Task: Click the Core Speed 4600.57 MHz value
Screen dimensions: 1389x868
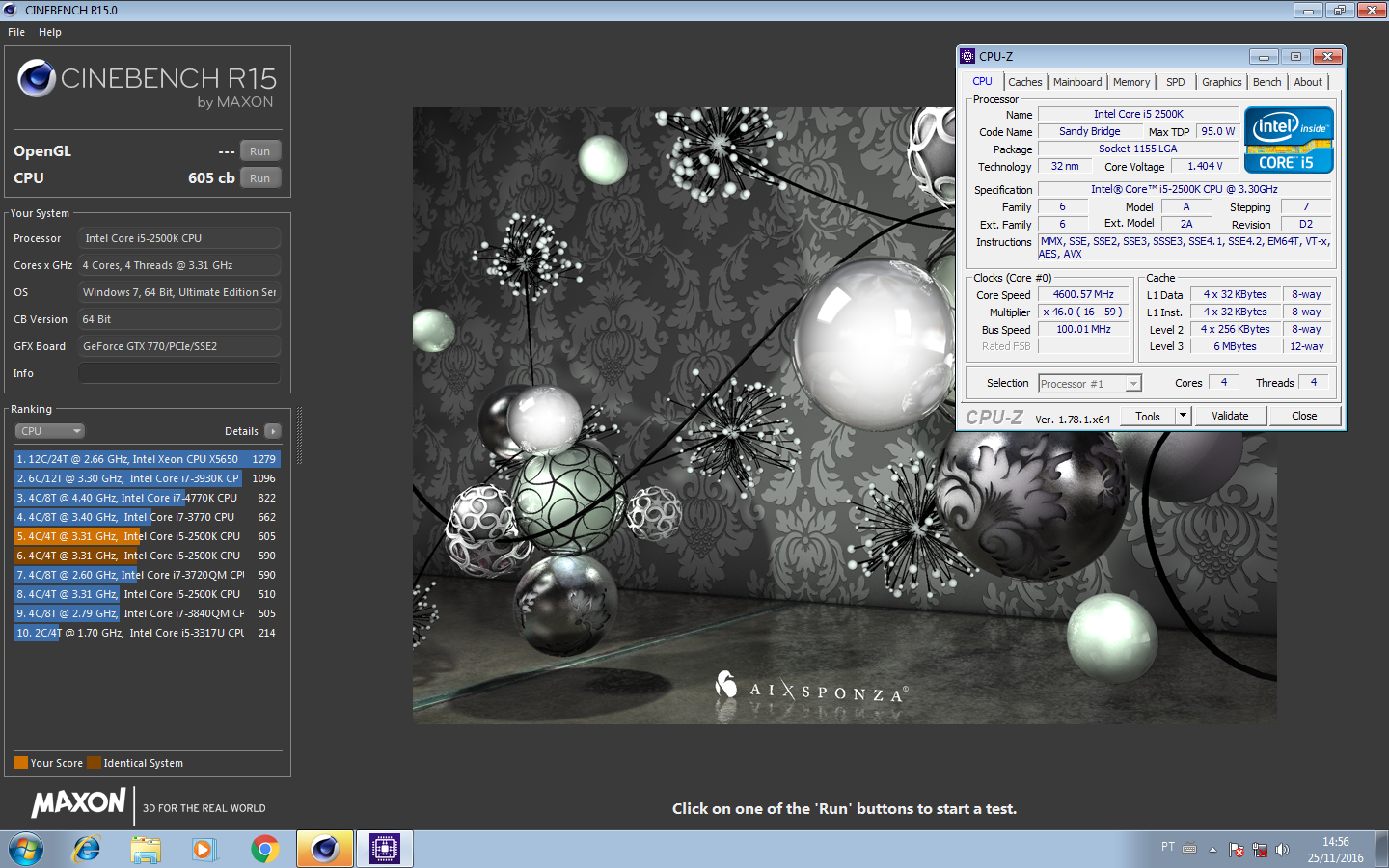Action: pyautogui.click(x=1083, y=294)
